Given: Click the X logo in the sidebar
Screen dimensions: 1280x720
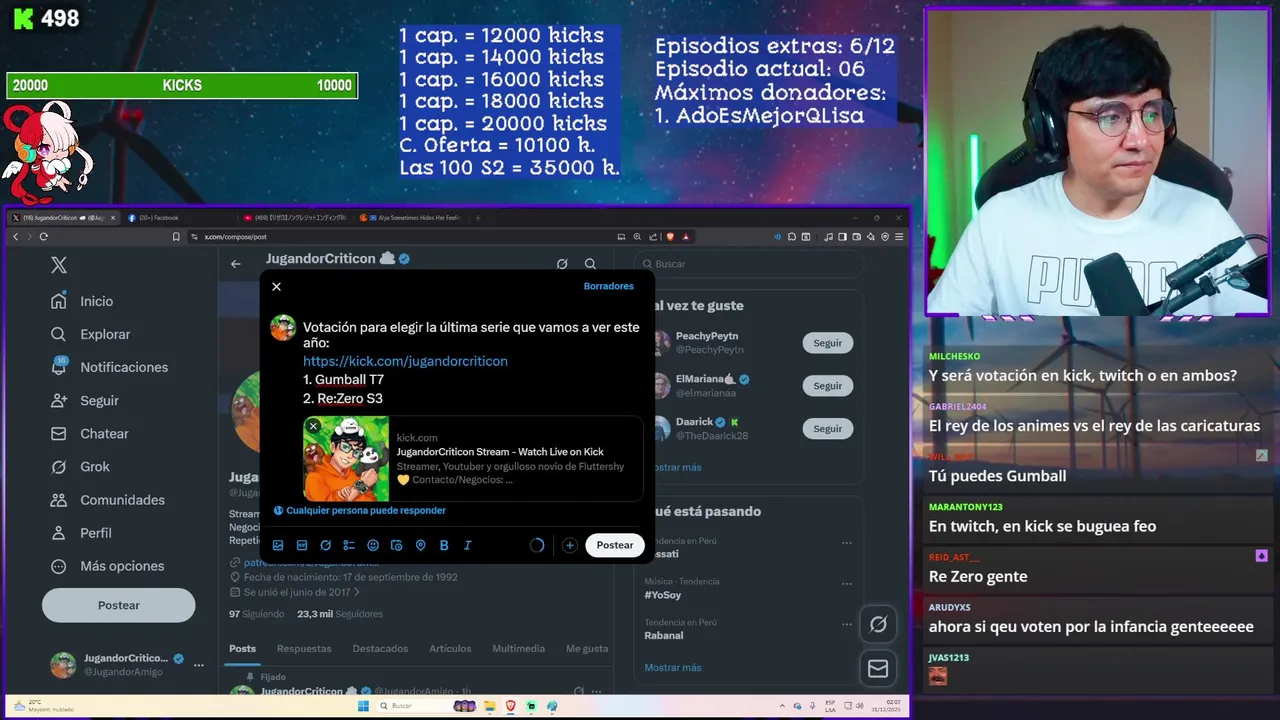Looking at the screenshot, I should click(x=59, y=265).
